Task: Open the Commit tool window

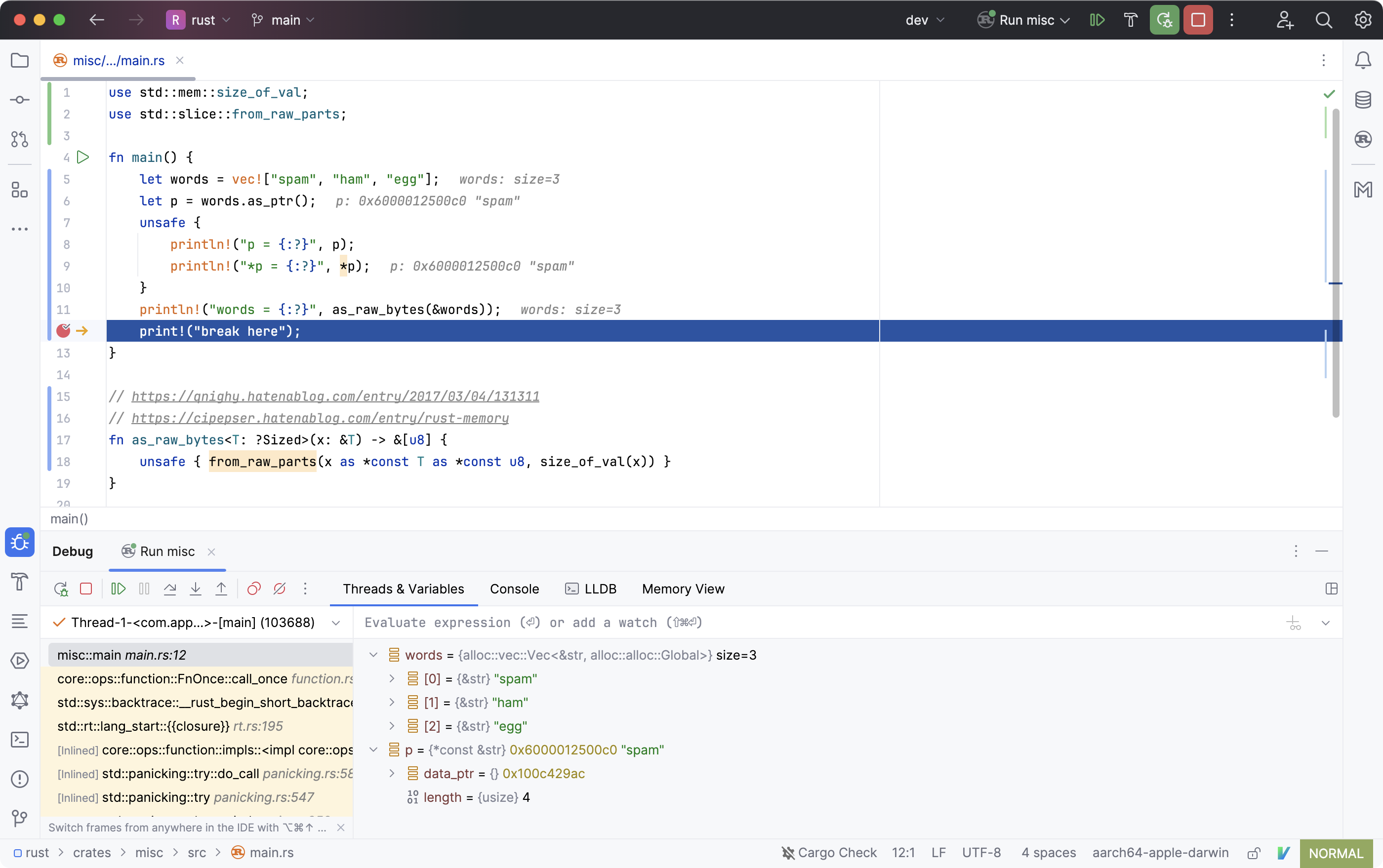Action: [20, 100]
